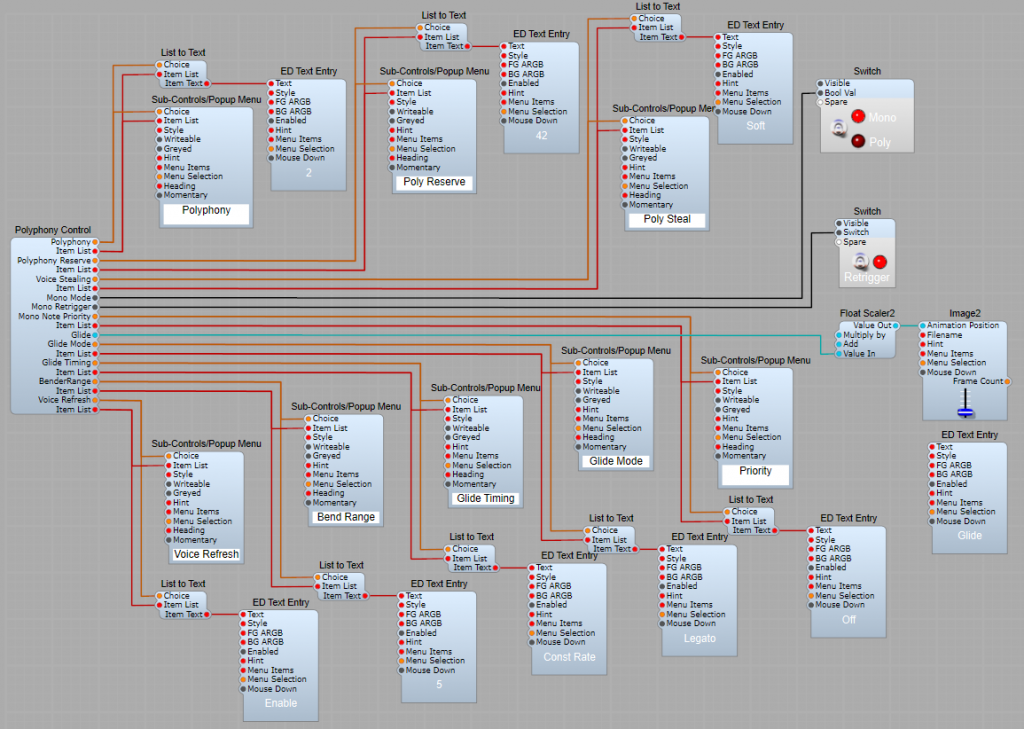Click the Frame Count pin on Image2
Image resolution: width=1024 pixels, height=729 pixels.
(x=1007, y=381)
